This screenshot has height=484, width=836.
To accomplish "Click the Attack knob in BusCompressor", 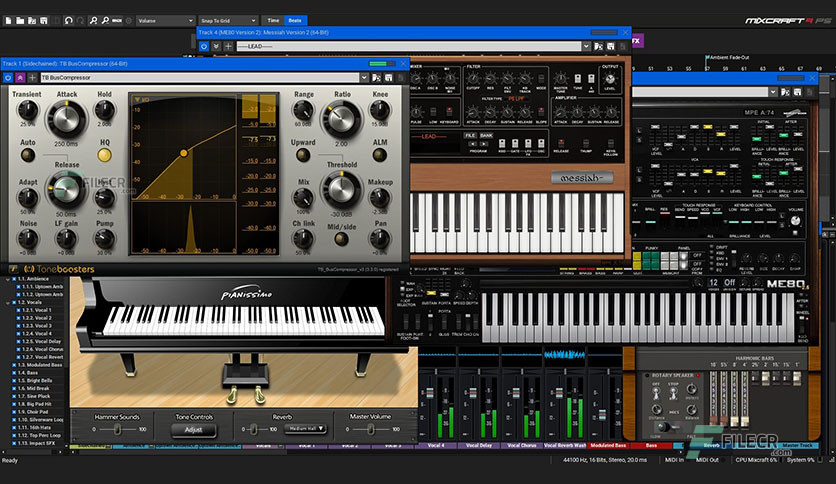I will [x=67, y=119].
